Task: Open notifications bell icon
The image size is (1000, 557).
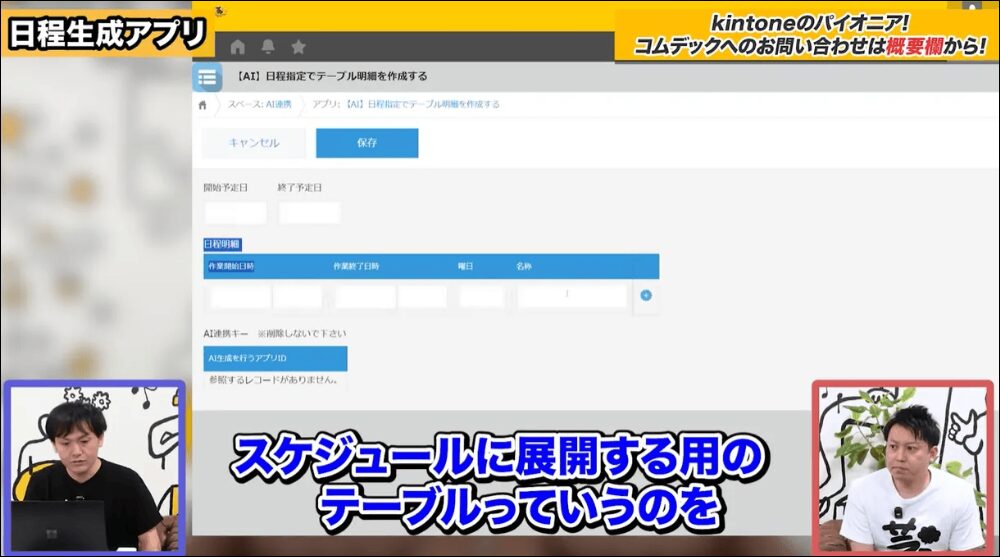Action: point(268,47)
